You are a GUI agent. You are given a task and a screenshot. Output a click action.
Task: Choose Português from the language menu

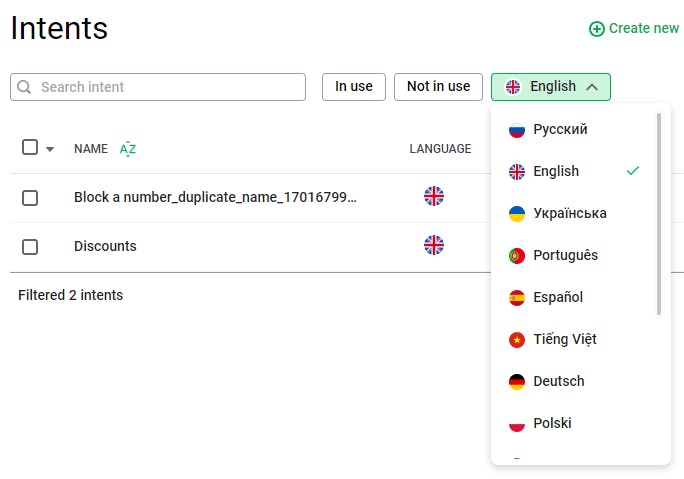(x=565, y=256)
